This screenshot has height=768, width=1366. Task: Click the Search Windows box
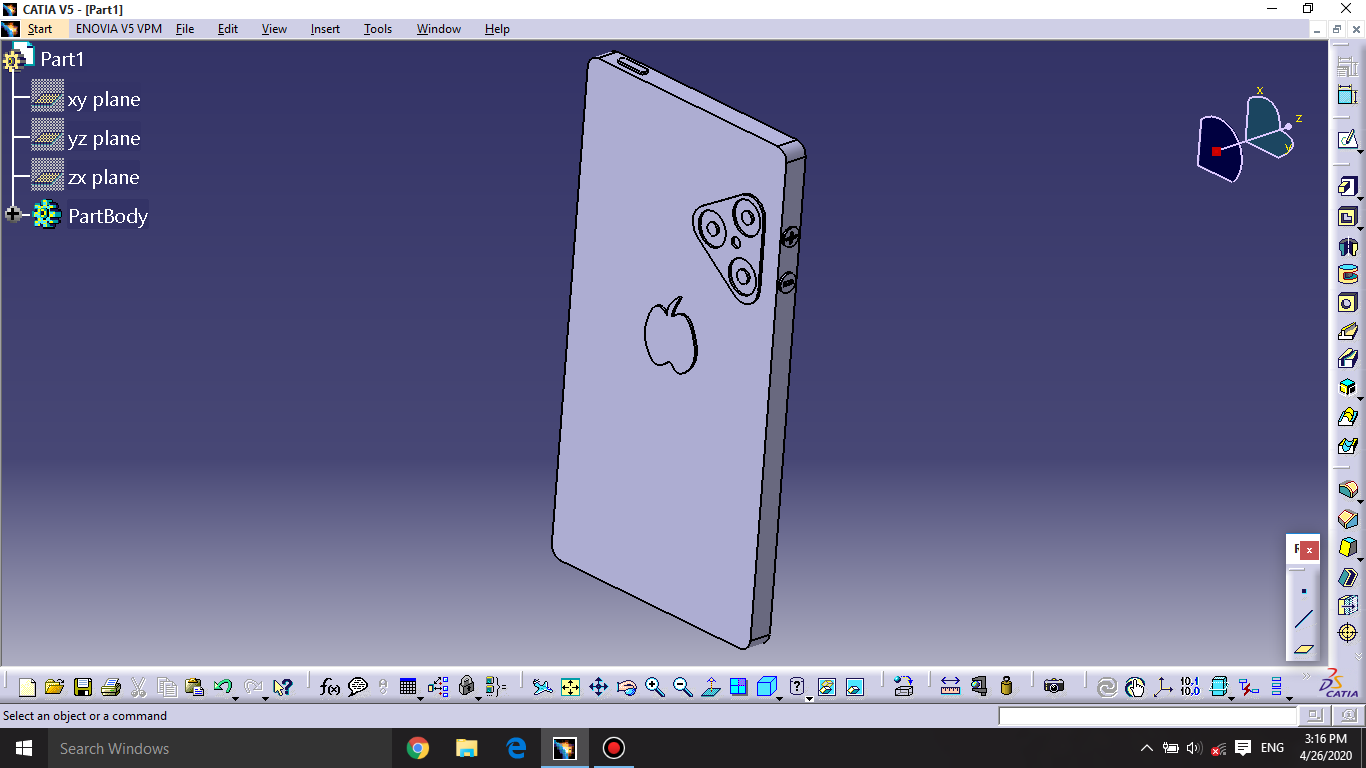point(218,748)
